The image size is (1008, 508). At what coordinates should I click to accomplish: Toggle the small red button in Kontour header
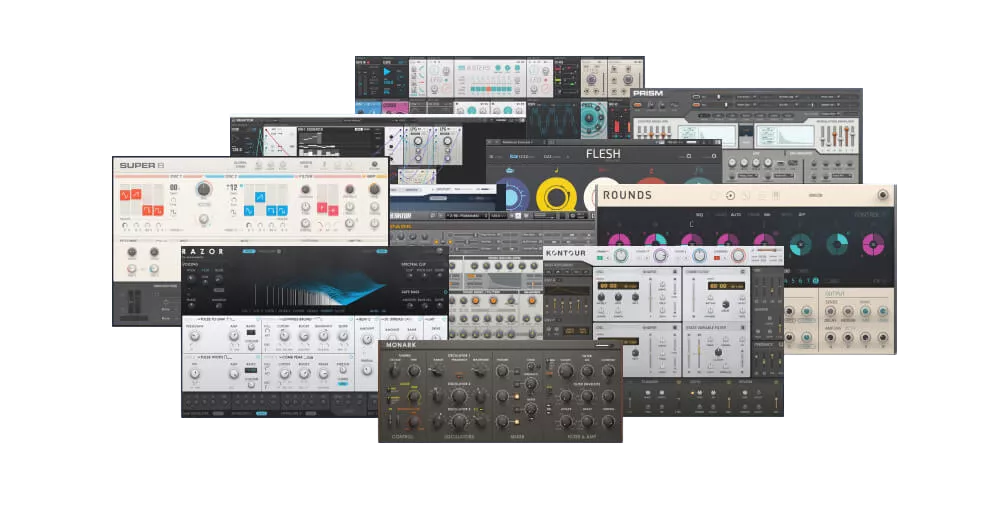[x=717, y=258]
